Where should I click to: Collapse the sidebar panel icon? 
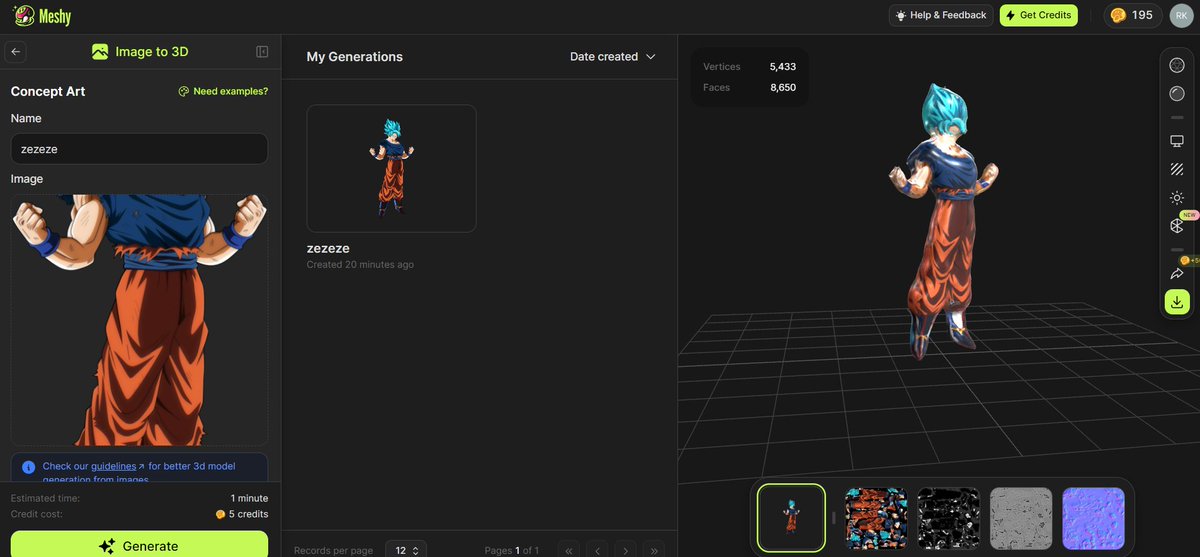click(262, 52)
